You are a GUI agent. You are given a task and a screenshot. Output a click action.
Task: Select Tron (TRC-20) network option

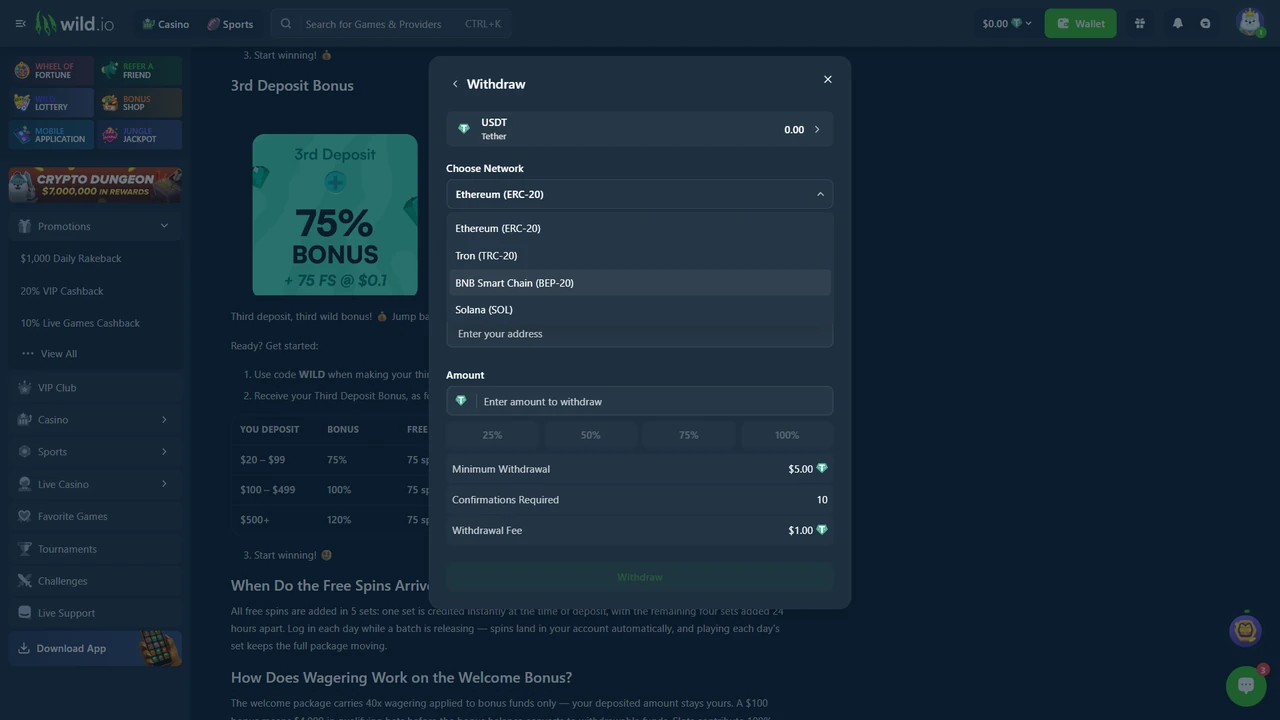[639, 255]
